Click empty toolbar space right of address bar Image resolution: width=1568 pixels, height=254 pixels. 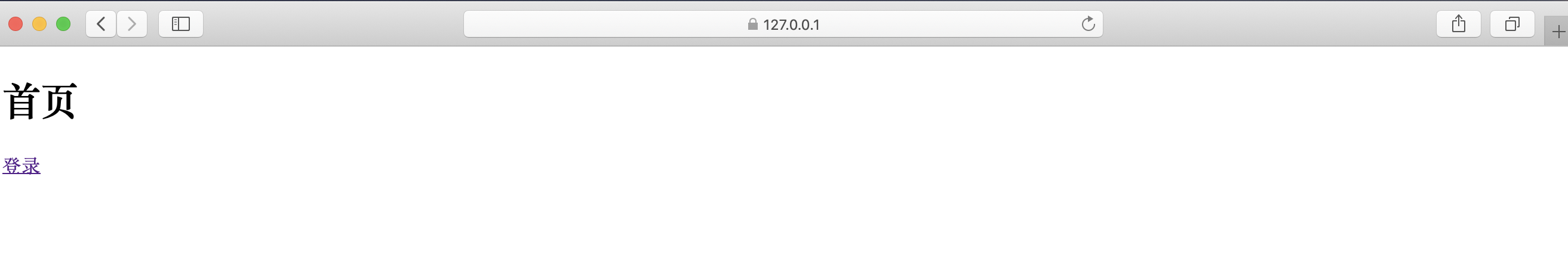tap(1269, 24)
